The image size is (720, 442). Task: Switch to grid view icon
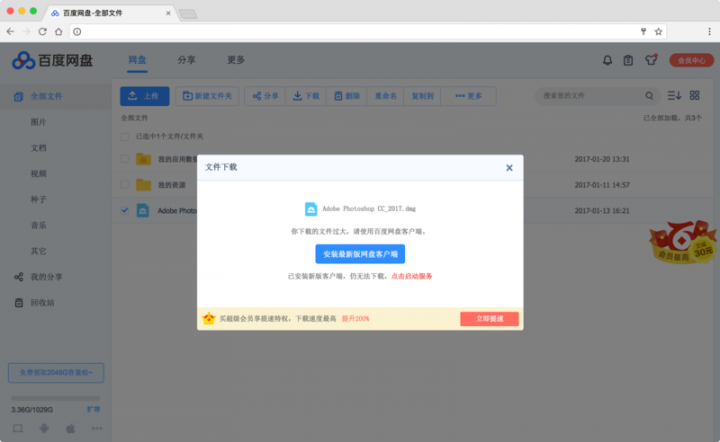(x=694, y=95)
